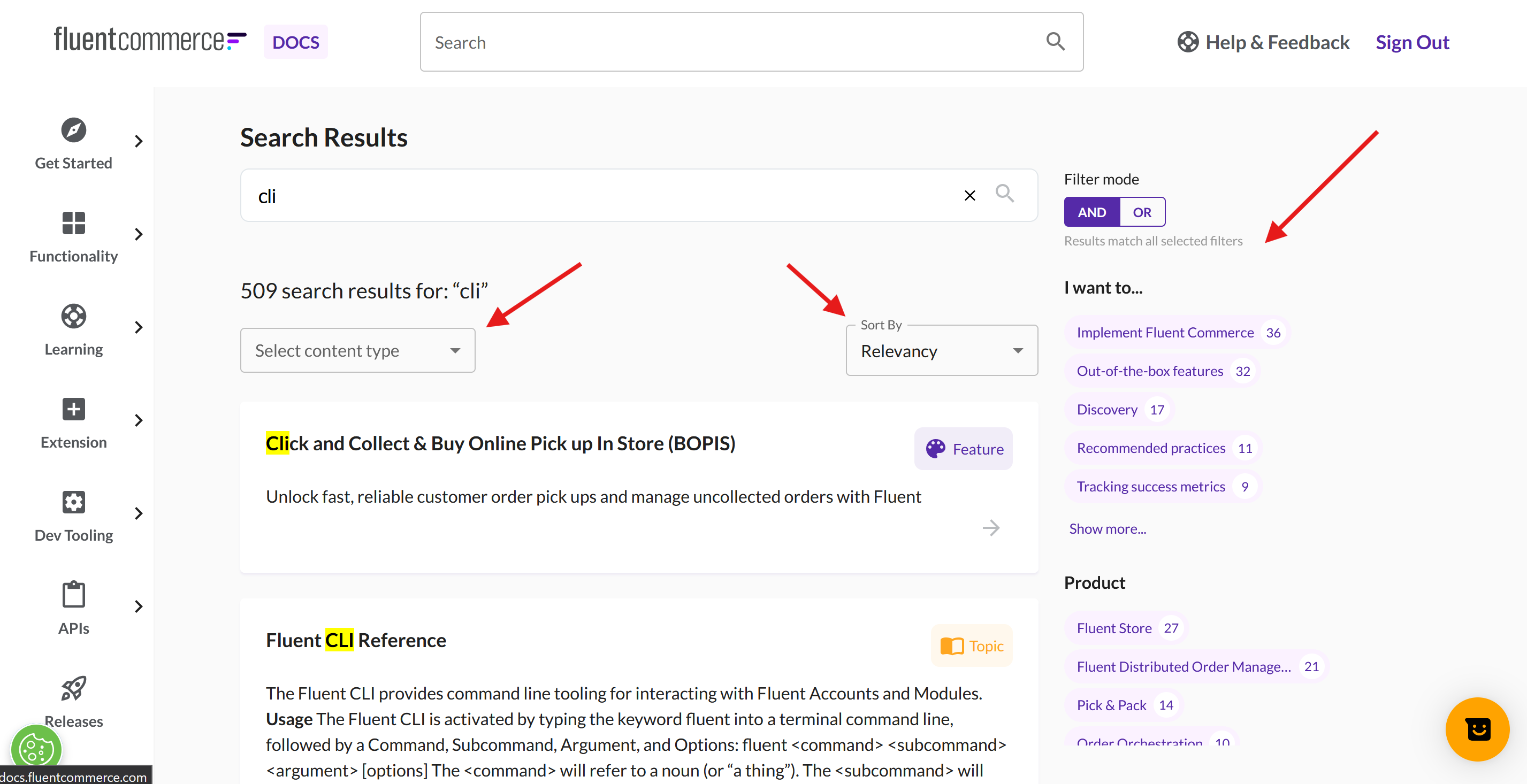Filter by Fluent Distributed Order Management product
This screenshot has width=1527, height=784.
click(x=1196, y=667)
